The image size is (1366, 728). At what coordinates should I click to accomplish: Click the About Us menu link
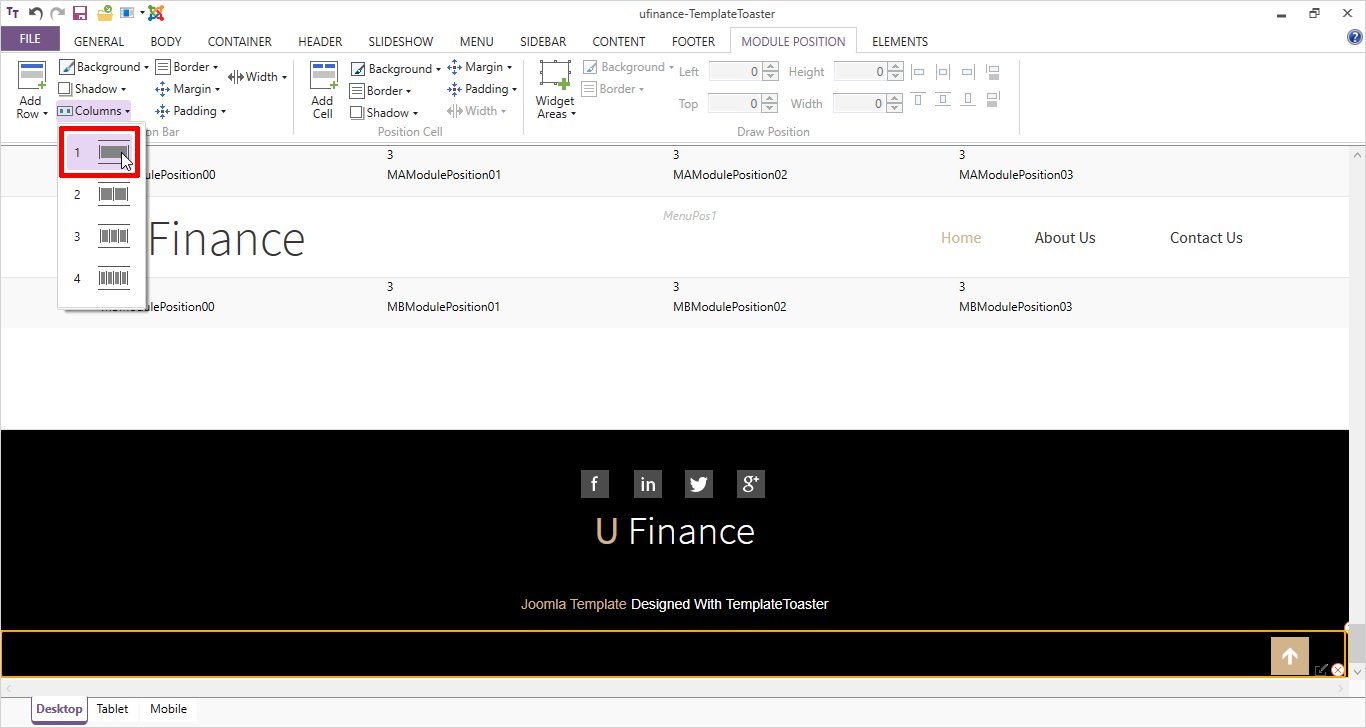pos(1065,238)
